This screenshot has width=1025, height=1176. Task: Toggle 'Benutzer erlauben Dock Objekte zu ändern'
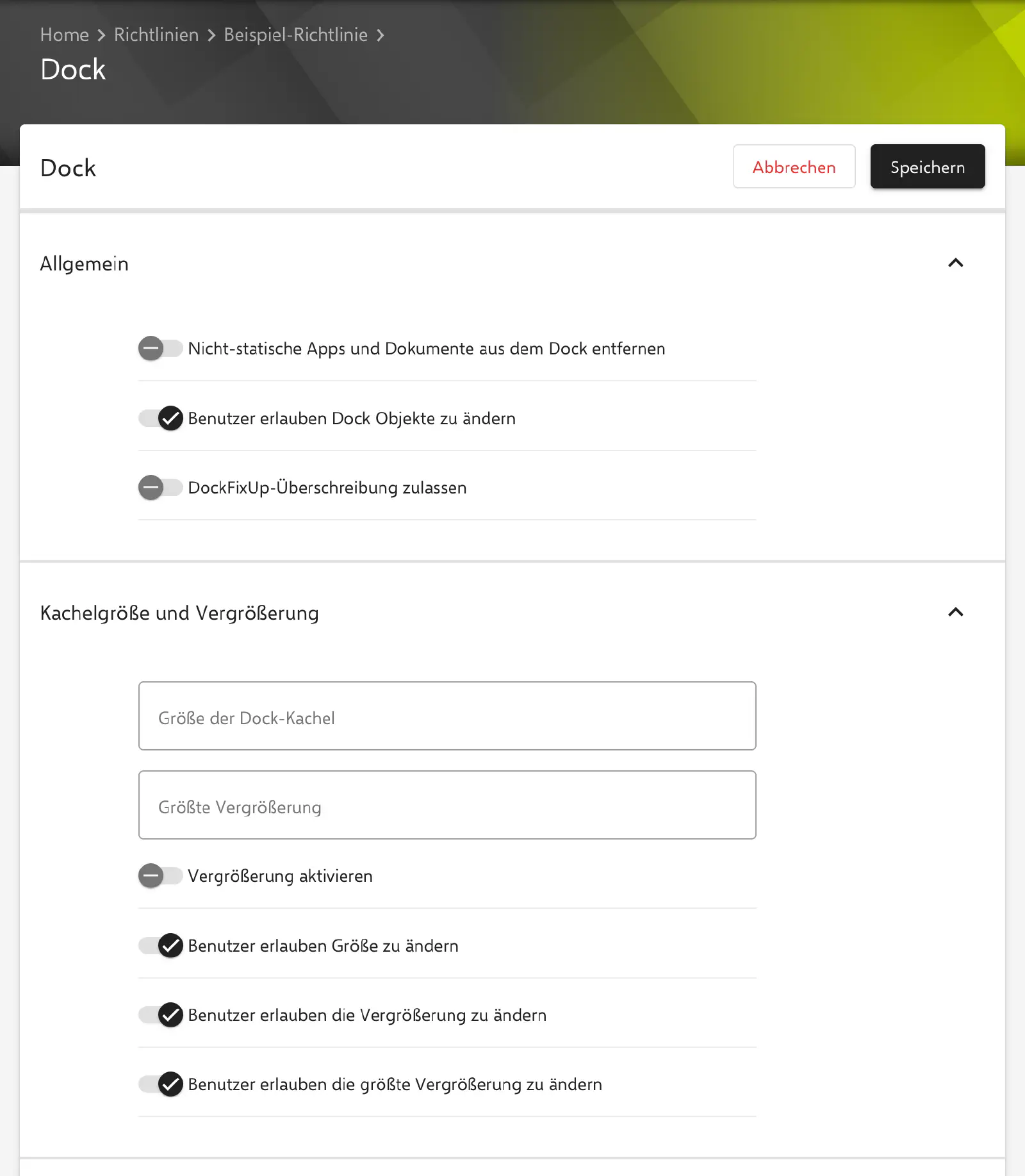point(161,418)
